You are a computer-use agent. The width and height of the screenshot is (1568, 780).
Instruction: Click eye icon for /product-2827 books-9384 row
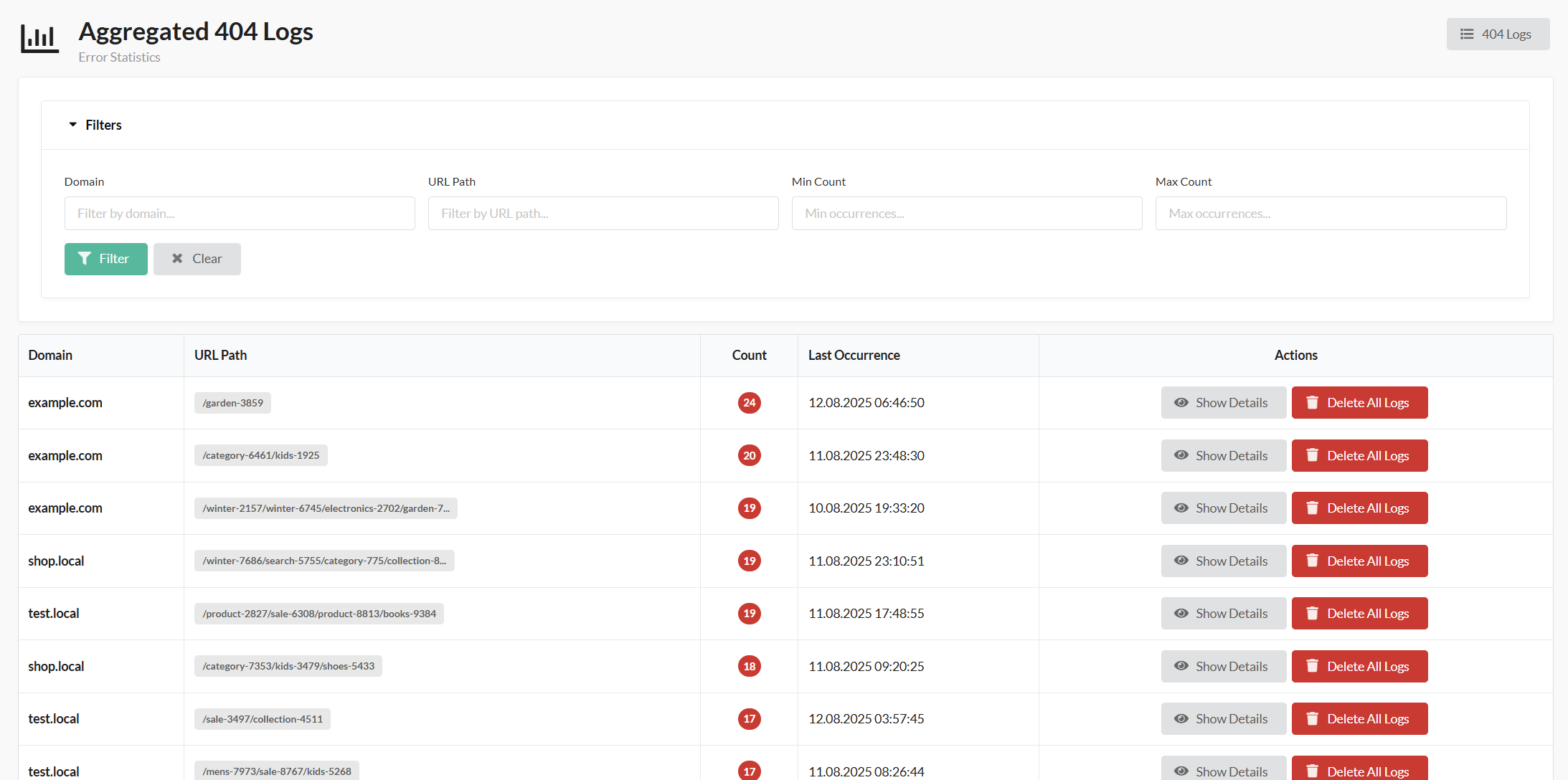click(1181, 614)
